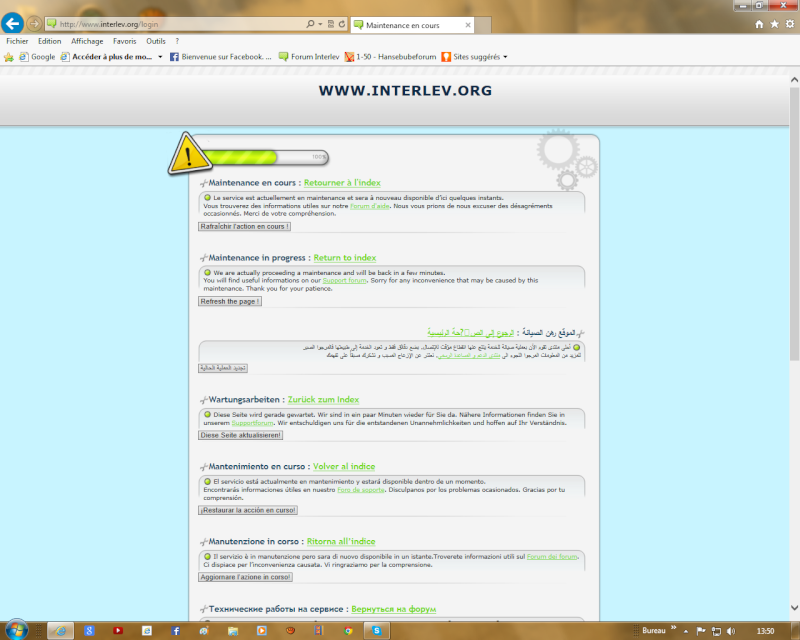
Task: Click the volume speaker tray icon
Action: [731, 631]
